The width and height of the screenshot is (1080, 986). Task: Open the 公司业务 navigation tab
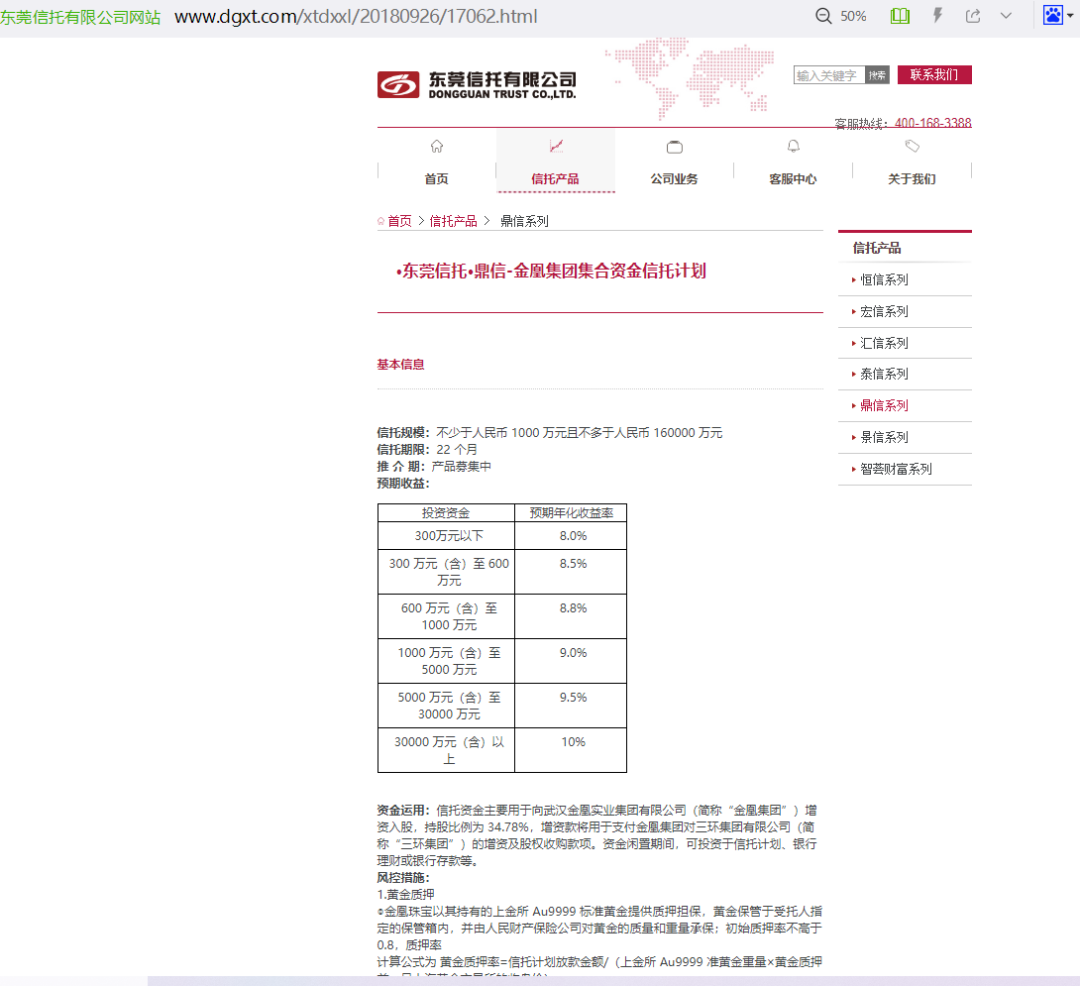coord(674,179)
